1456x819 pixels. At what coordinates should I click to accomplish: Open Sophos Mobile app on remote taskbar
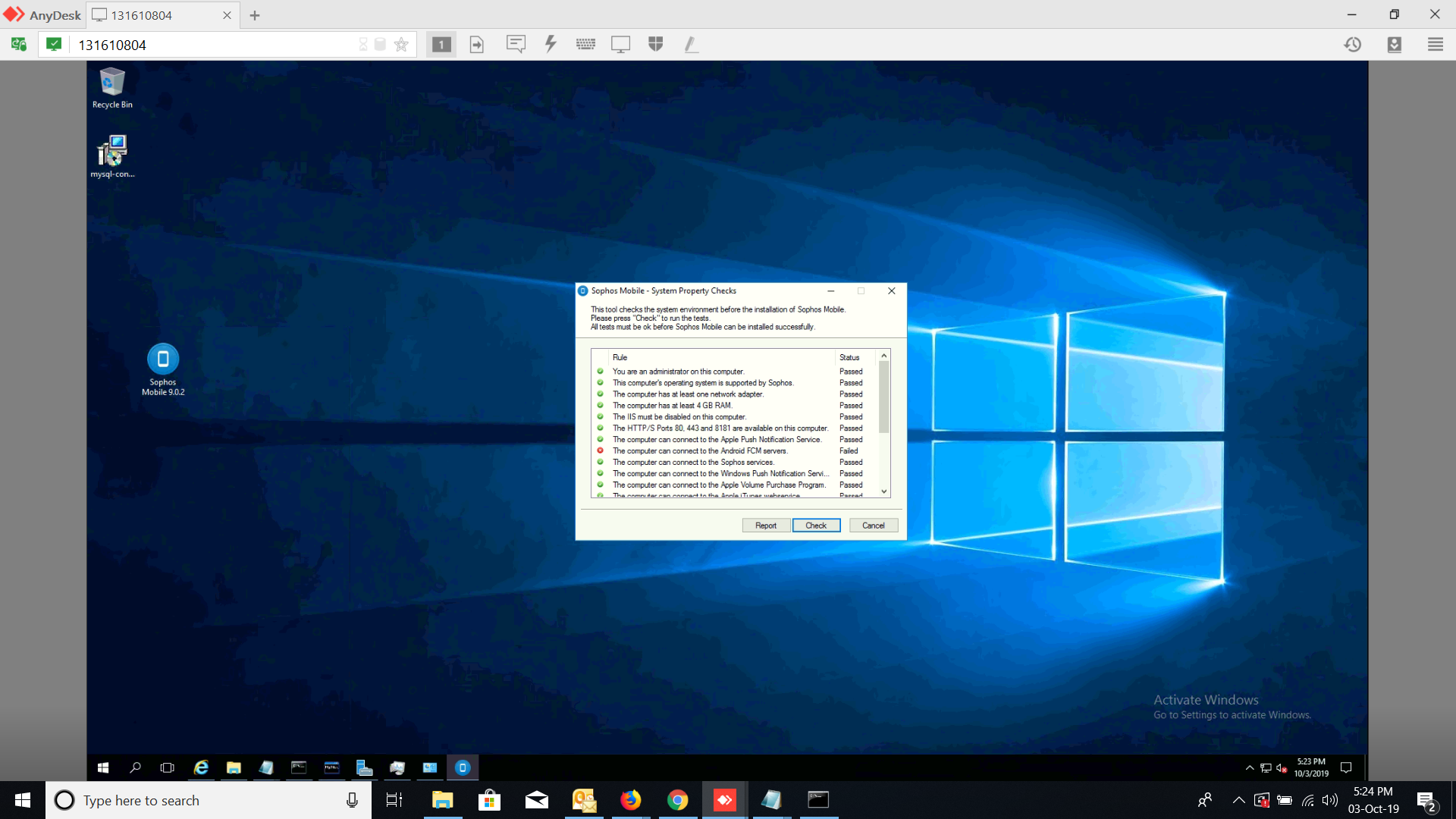(x=463, y=767)
